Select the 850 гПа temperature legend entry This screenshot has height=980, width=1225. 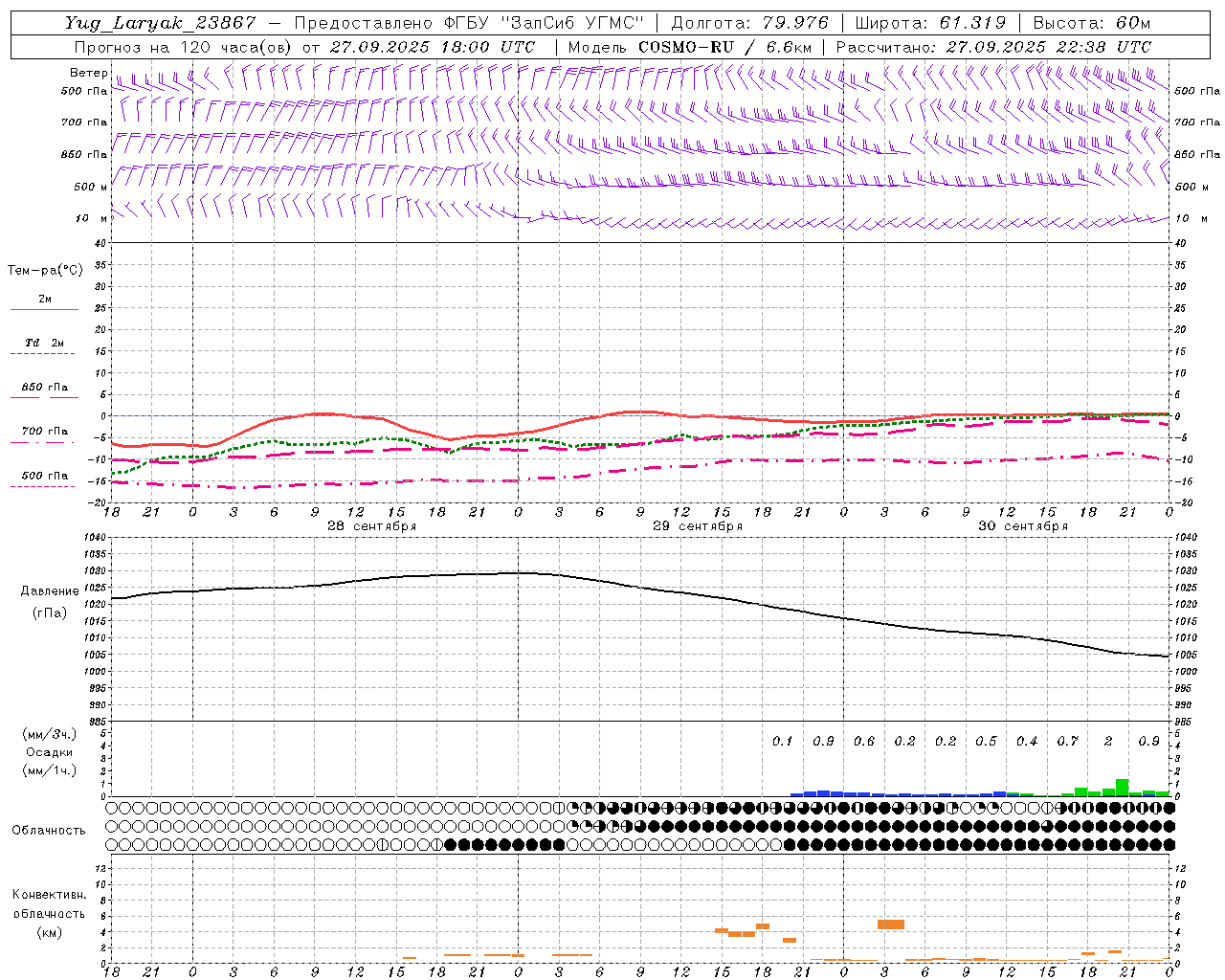coord(44,388)
